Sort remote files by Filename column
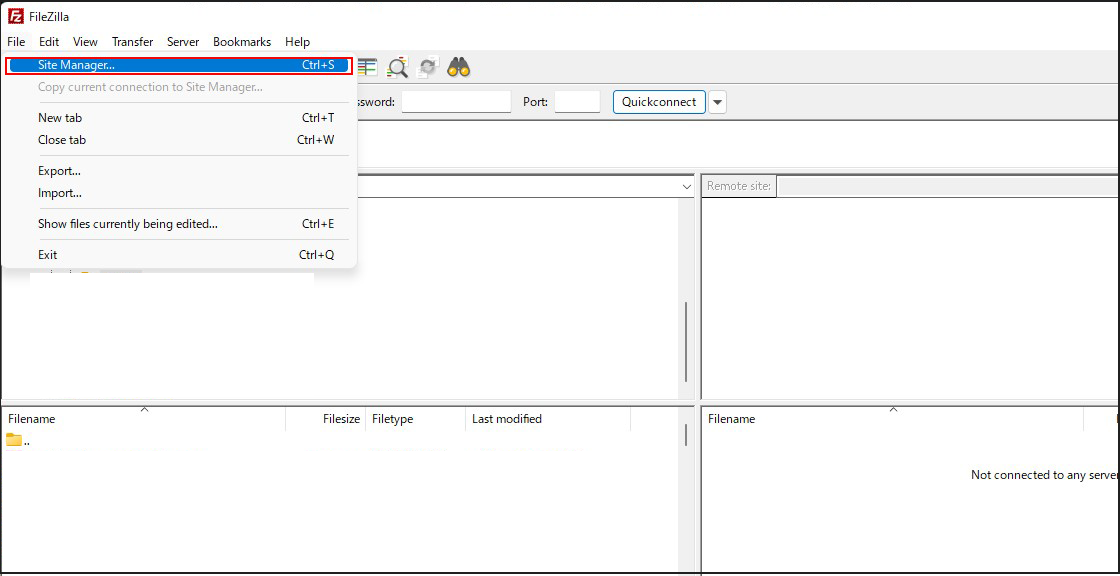This screenshot has width=1120, height=576. click(893, 419)
